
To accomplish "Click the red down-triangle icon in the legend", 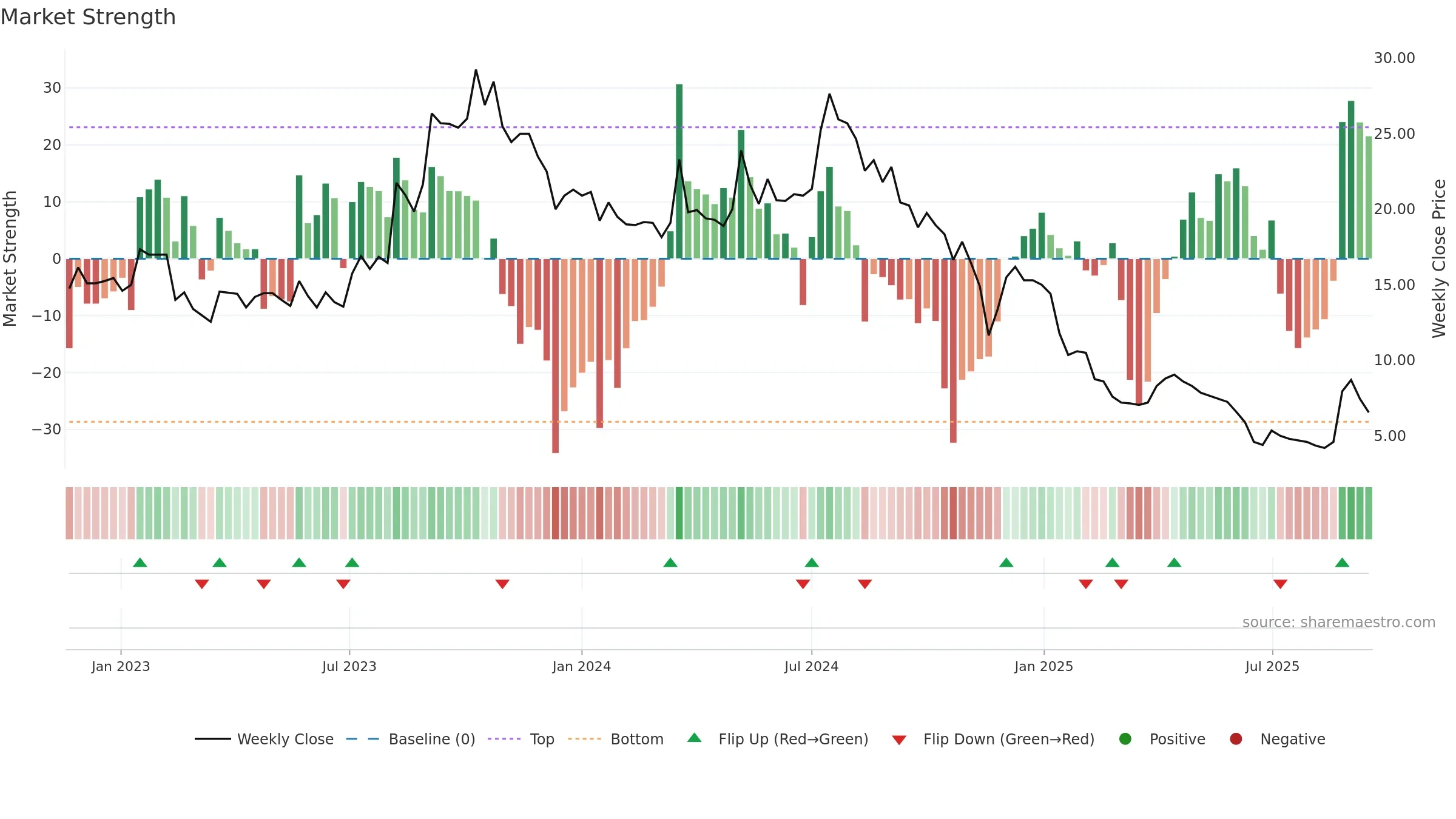I will coord(899,740).
